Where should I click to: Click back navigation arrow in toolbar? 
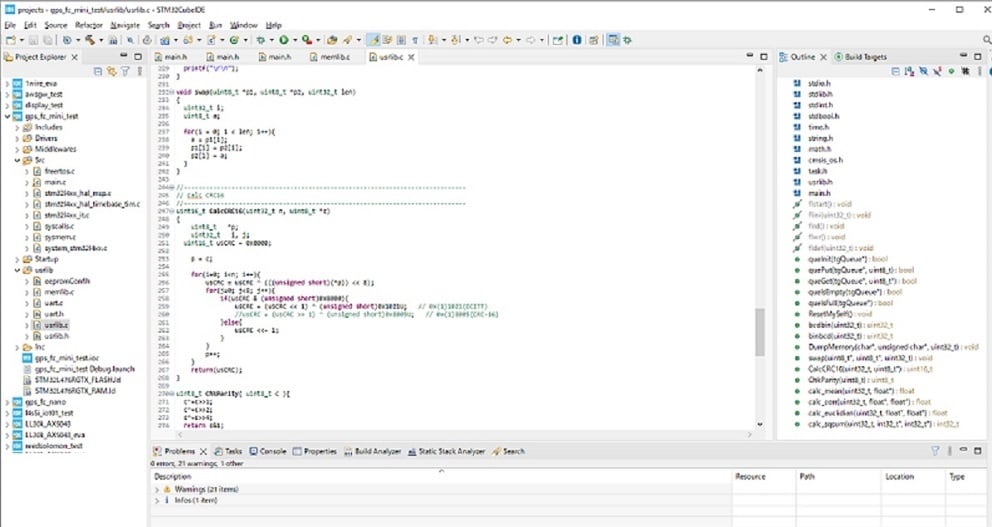507,40
